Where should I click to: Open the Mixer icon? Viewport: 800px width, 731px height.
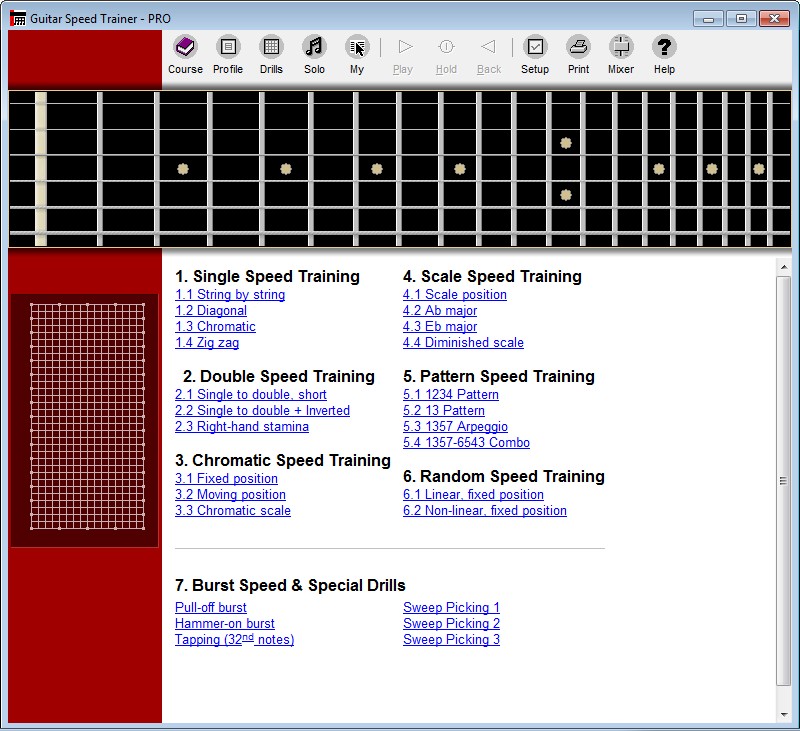click(621, 47)
